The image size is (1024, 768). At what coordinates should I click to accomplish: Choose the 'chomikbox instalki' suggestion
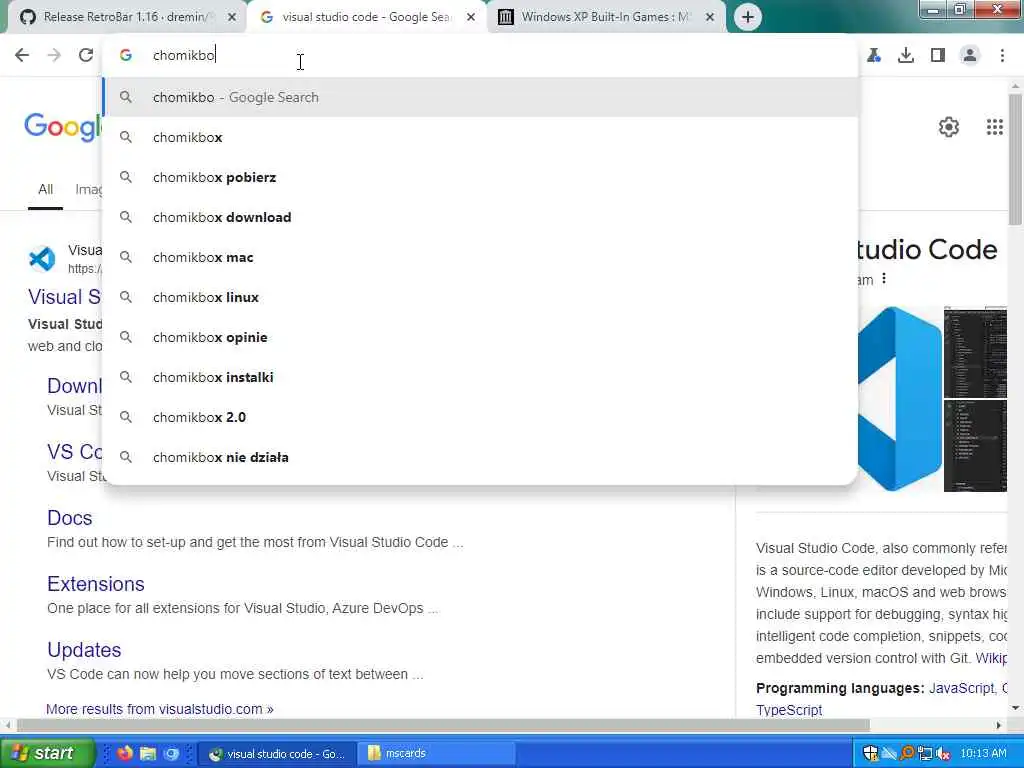tap(480, 377)
